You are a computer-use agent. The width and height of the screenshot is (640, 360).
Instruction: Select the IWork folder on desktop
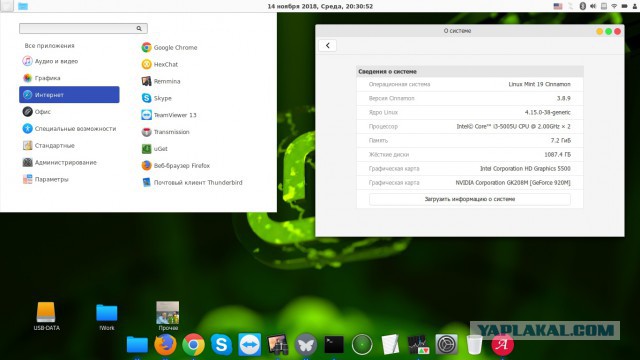(107, 316)
